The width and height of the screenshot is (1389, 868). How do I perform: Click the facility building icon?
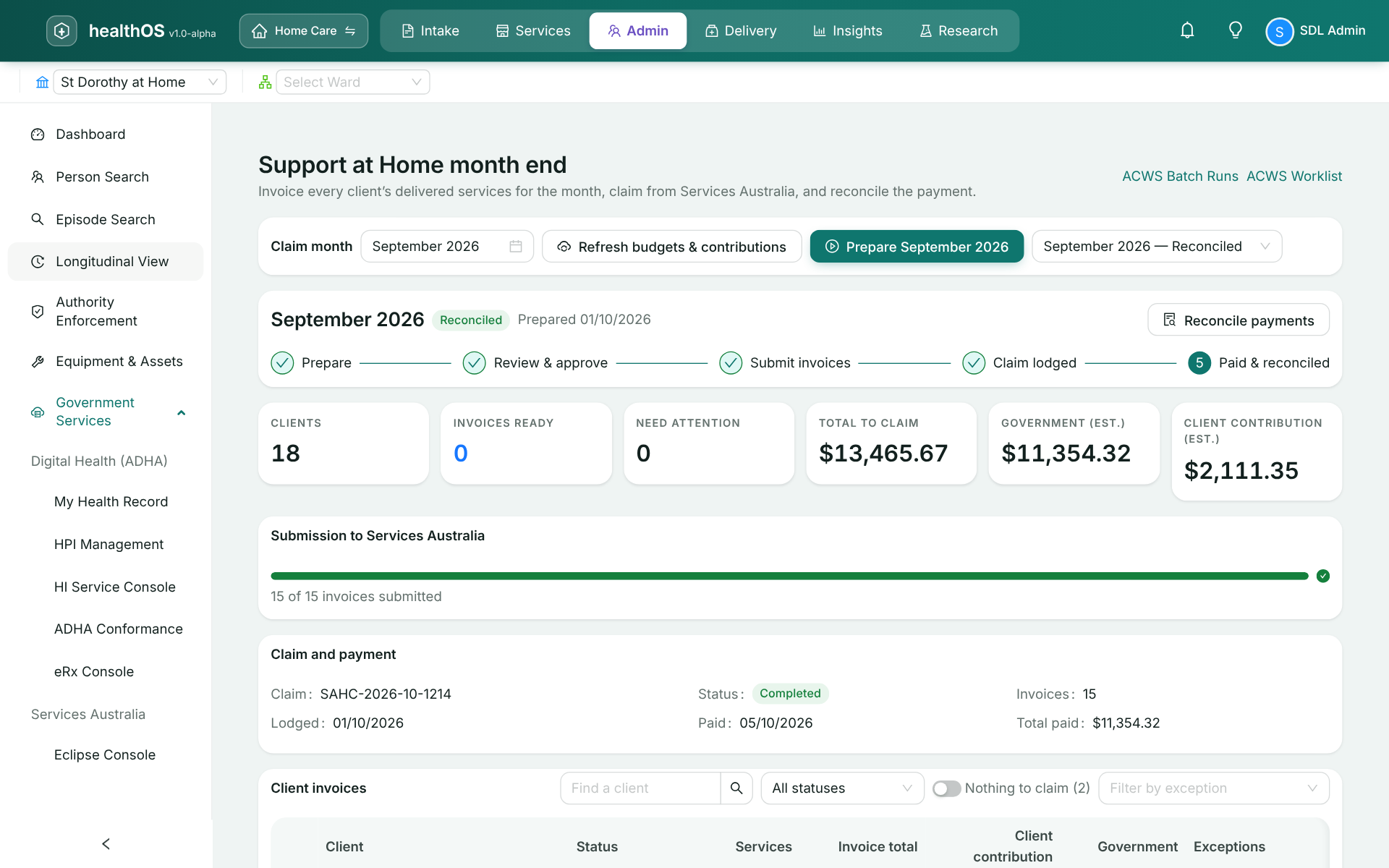coord(43,82)
